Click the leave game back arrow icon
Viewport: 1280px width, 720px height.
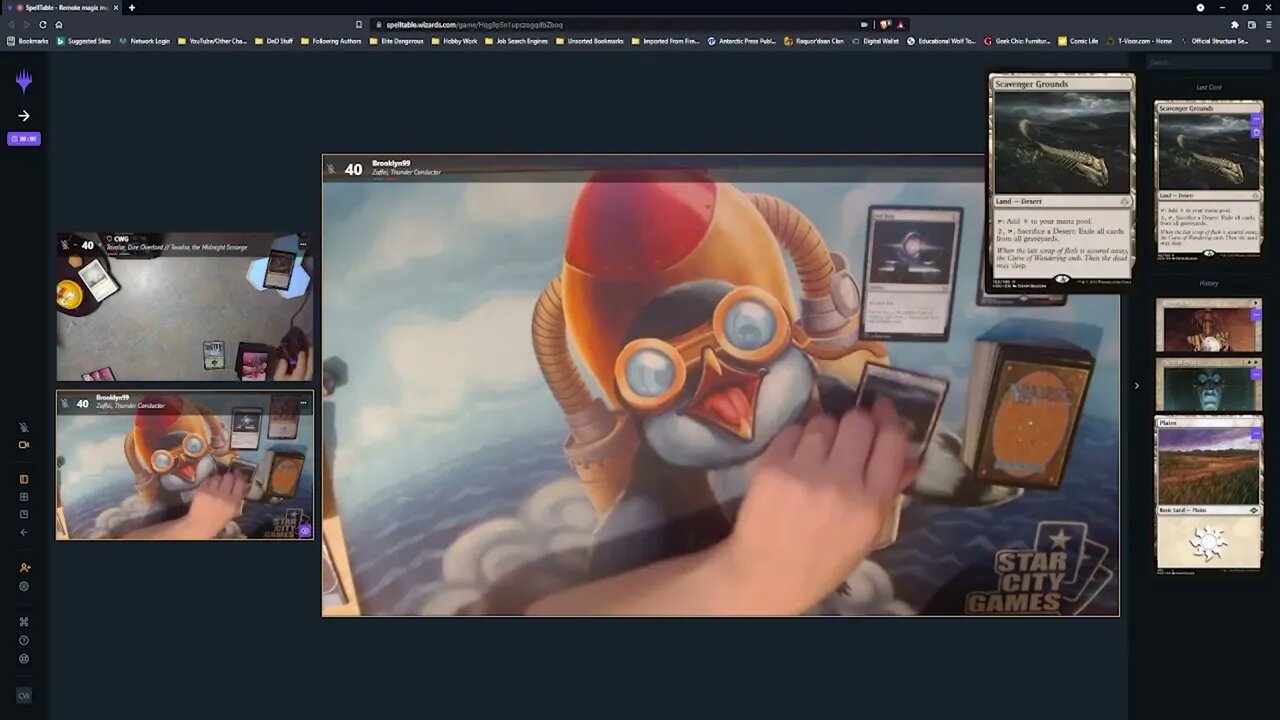tap(24, 532)
